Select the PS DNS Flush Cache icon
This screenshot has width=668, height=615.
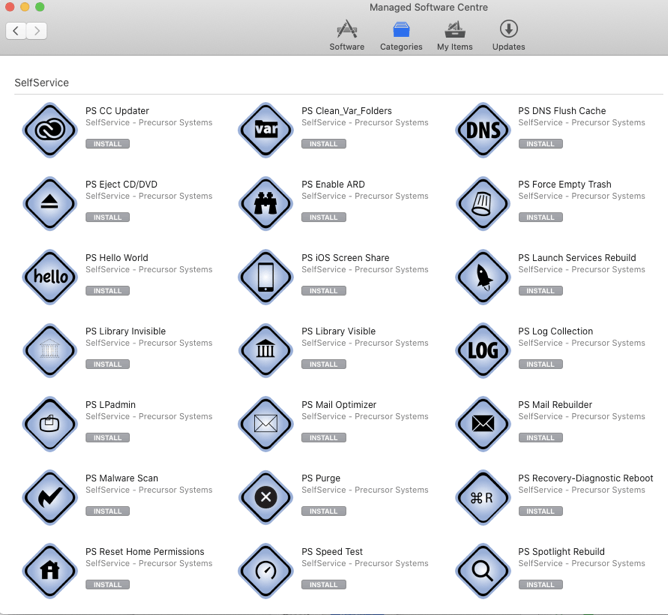coord(483,130)
